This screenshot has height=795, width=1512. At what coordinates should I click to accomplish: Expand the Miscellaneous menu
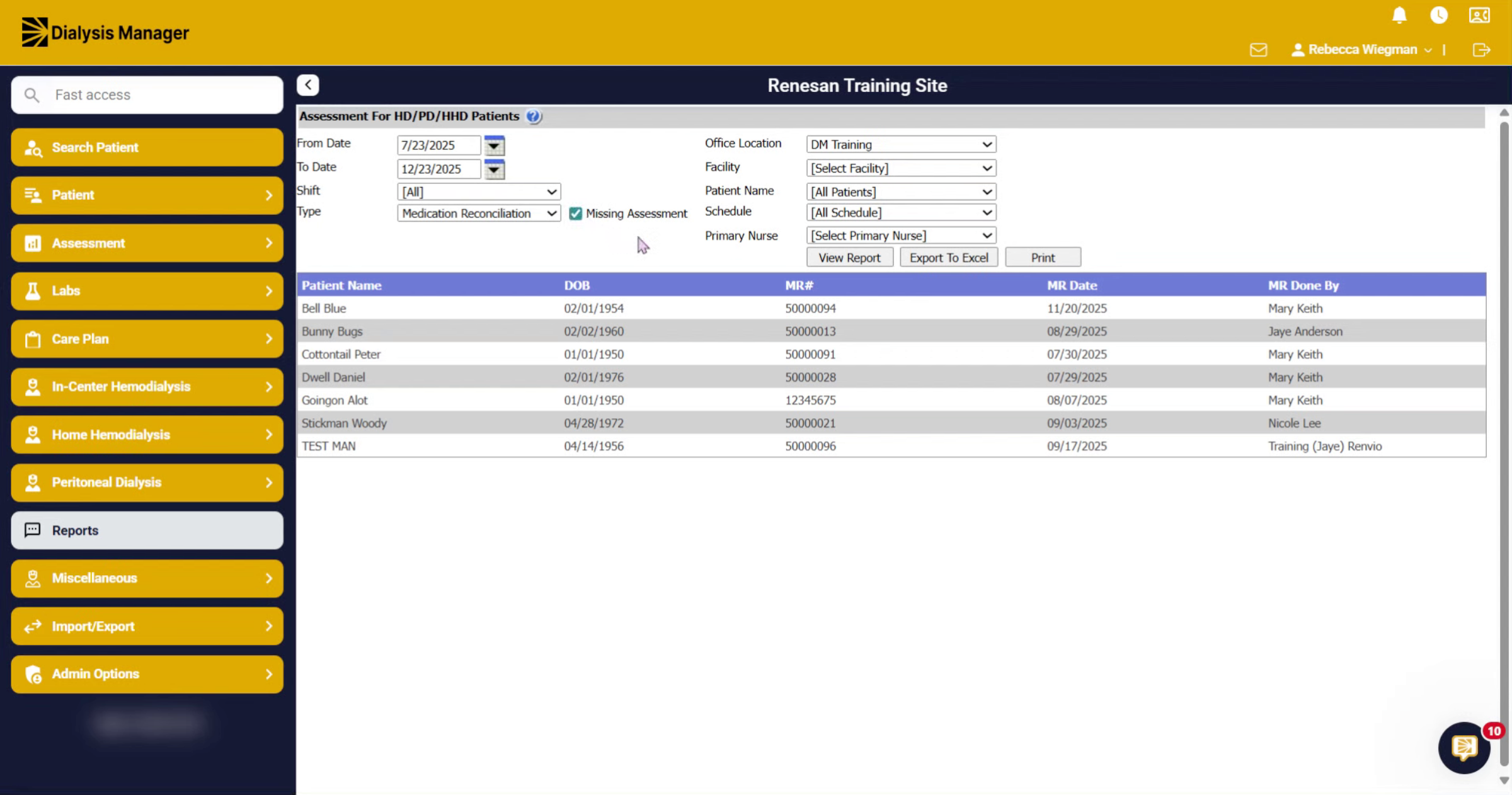pyautogui.click(x=147, y=578)
